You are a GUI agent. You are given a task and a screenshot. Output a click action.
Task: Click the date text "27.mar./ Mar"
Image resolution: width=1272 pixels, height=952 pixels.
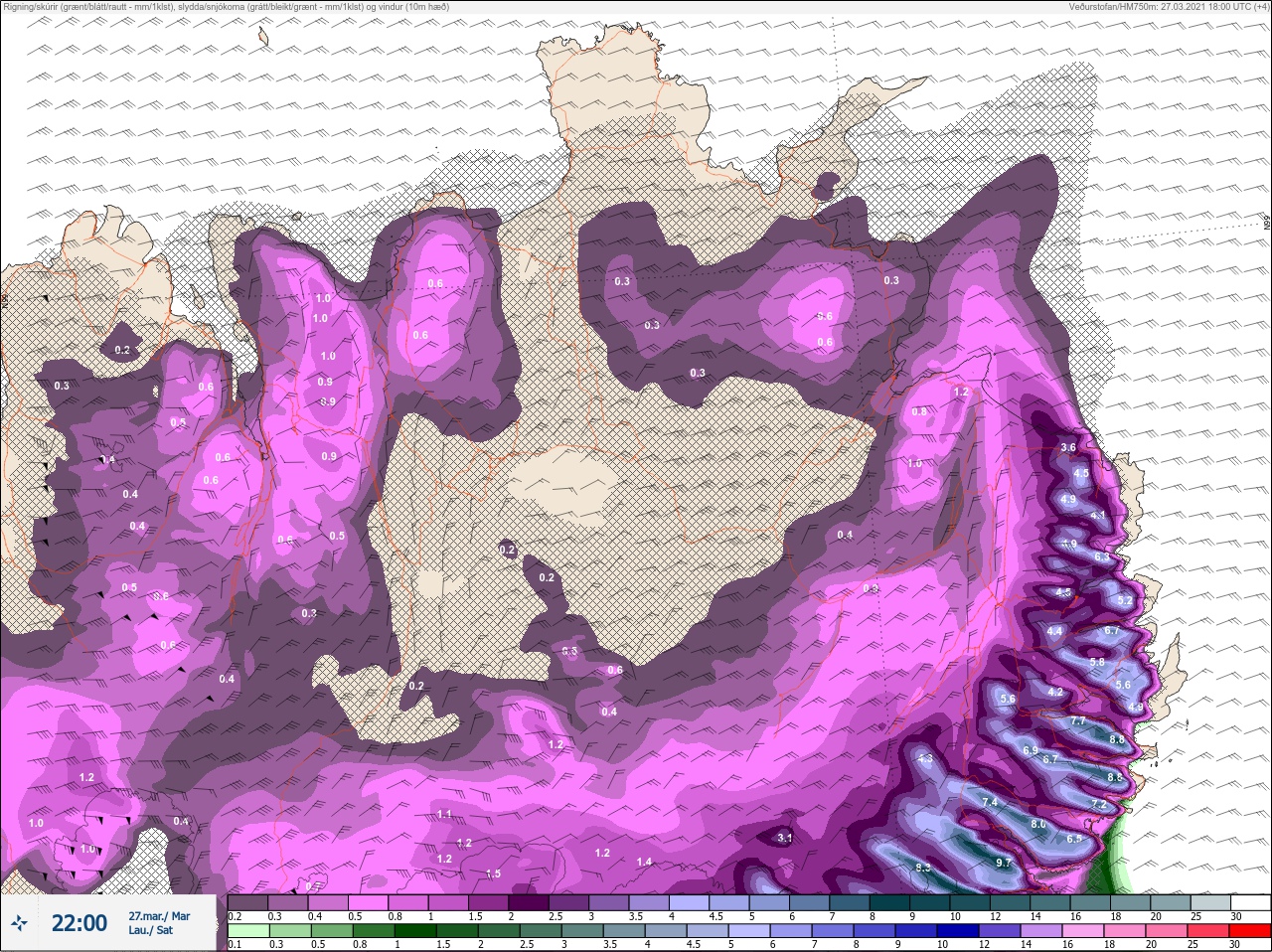[x=159, y=916]
